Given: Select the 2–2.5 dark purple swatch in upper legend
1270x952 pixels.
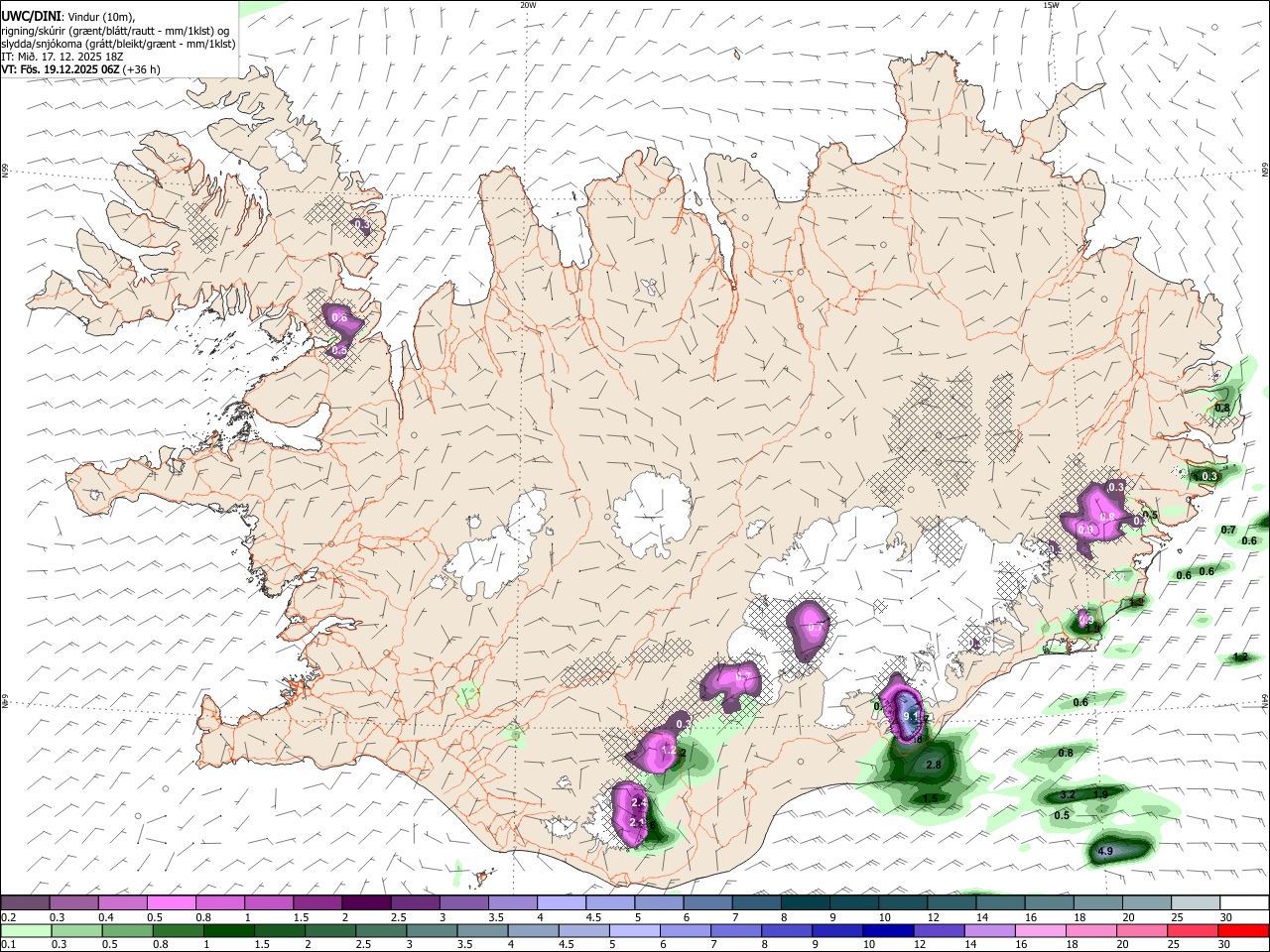Looking at the screenshot, I should pyautogui.click(x=365, y=903).
